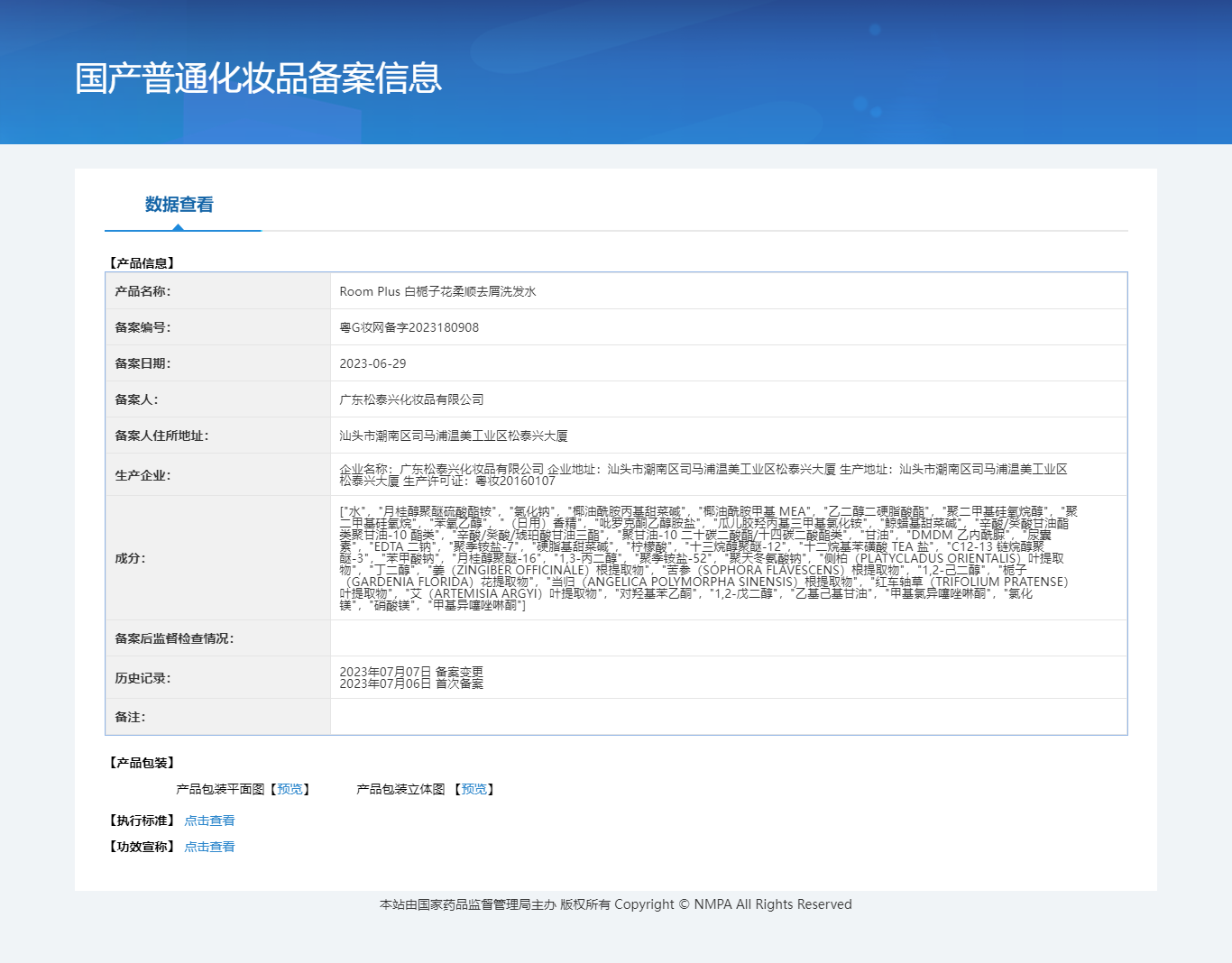This screenshot has height=963, width=1232.
Task: Click the 备注 row label
Action: coord(130,717)
